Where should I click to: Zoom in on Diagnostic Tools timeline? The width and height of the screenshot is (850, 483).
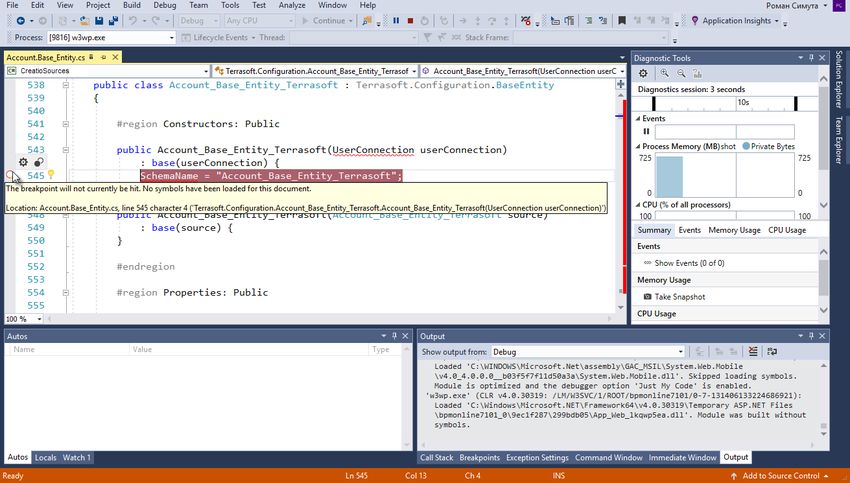click(665, 73)
